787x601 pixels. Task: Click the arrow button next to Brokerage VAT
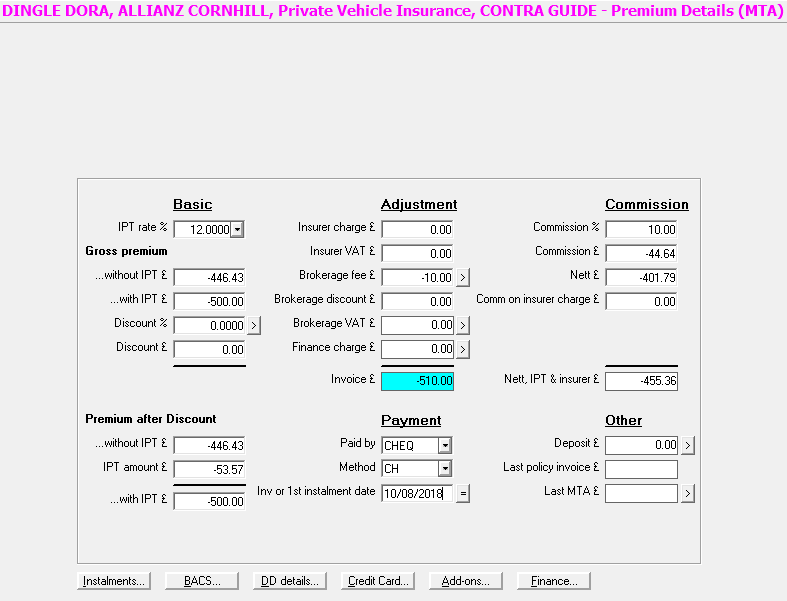[x=463, y=325]
